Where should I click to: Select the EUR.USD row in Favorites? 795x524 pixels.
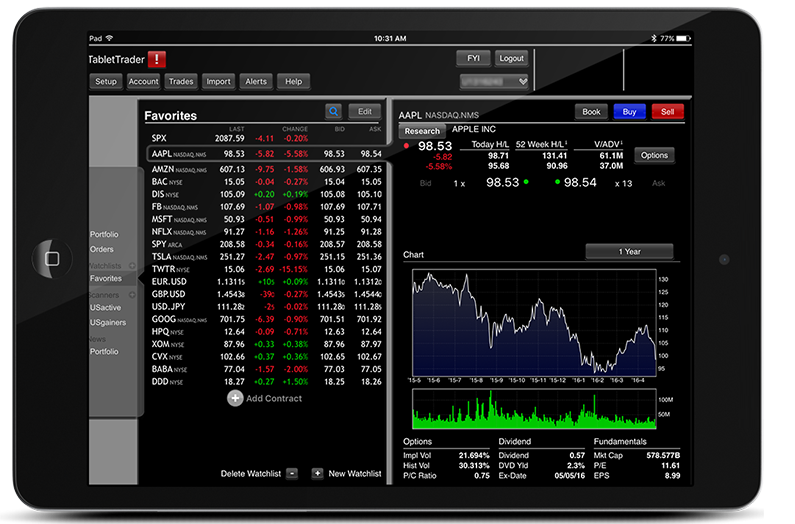[266, 282]
